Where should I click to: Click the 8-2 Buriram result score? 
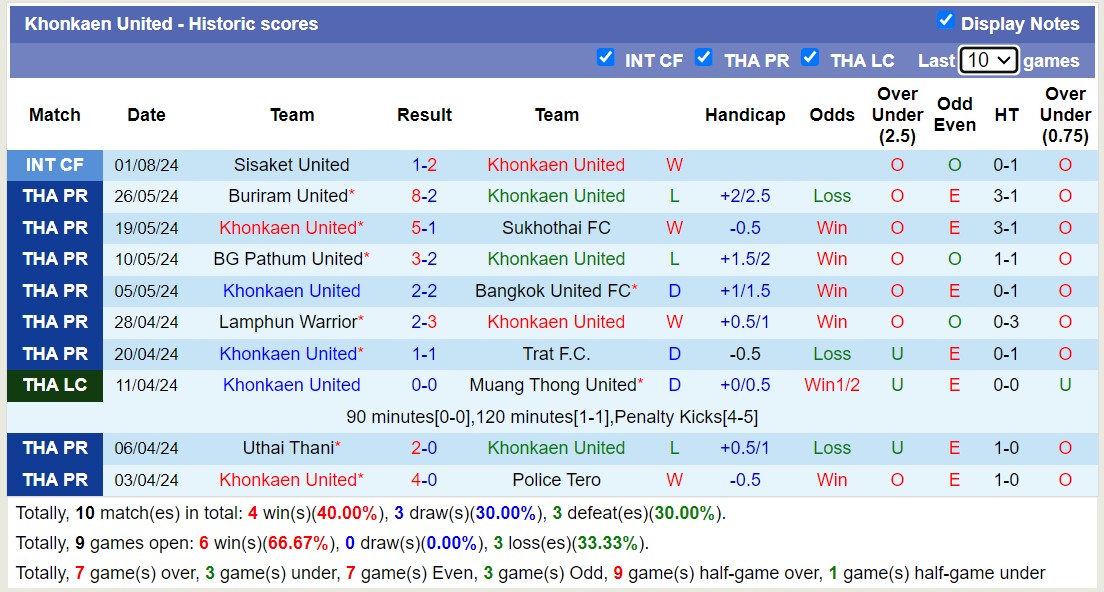[x=424, y=196]
